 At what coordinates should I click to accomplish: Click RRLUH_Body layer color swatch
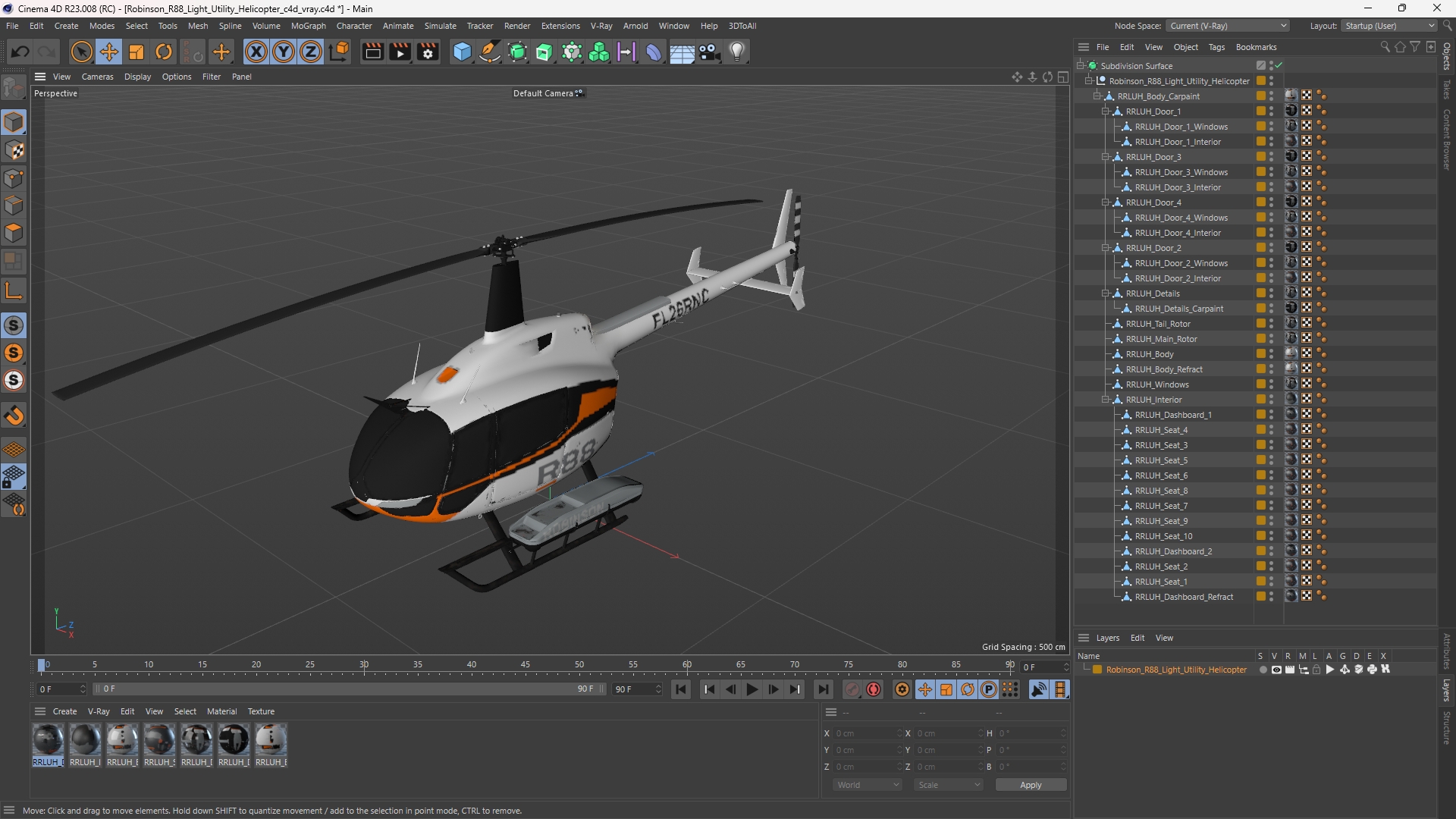[x=1260, y=354]
